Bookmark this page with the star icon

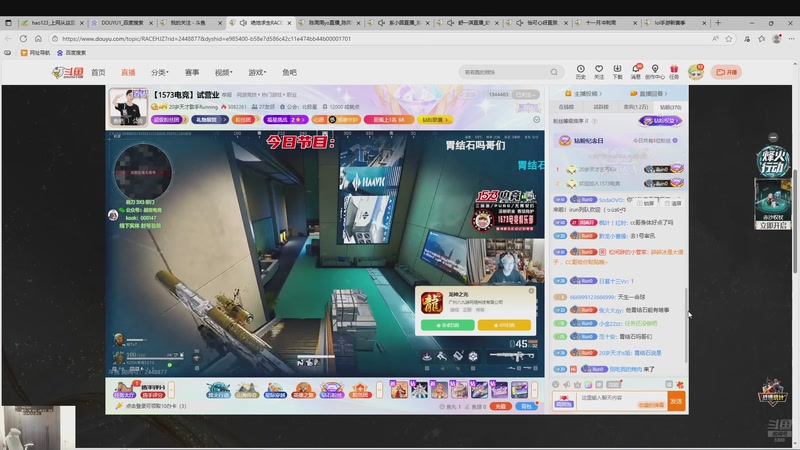(729, 39)
